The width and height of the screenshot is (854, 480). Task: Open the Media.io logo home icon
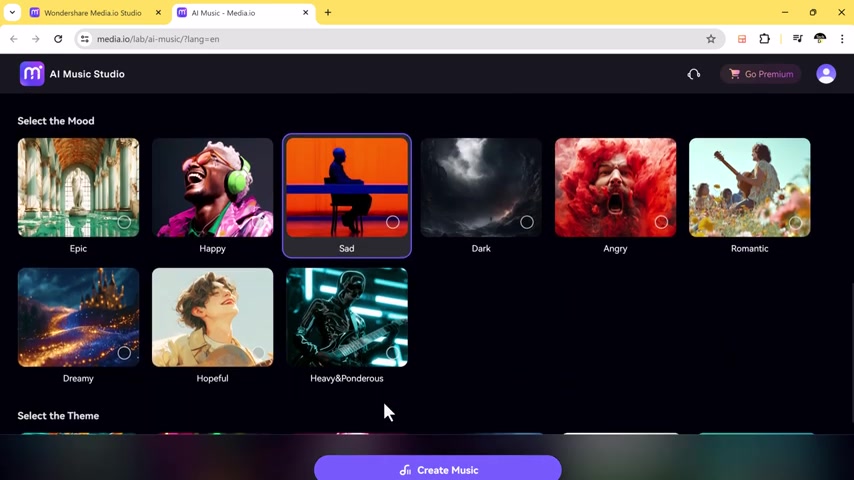(x=32, y=74)
